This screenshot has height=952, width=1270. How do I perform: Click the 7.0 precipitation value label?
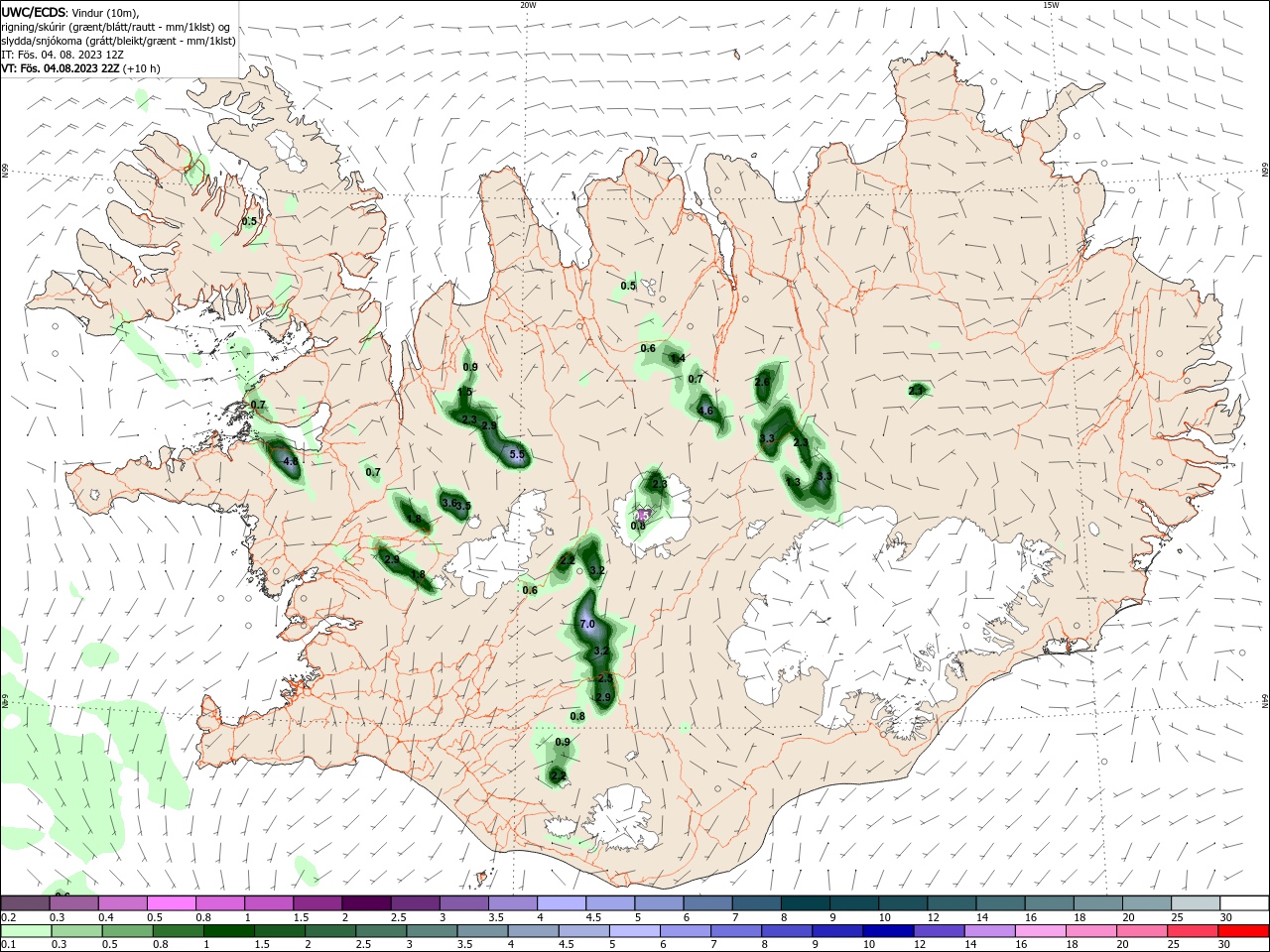pos(586,624)
